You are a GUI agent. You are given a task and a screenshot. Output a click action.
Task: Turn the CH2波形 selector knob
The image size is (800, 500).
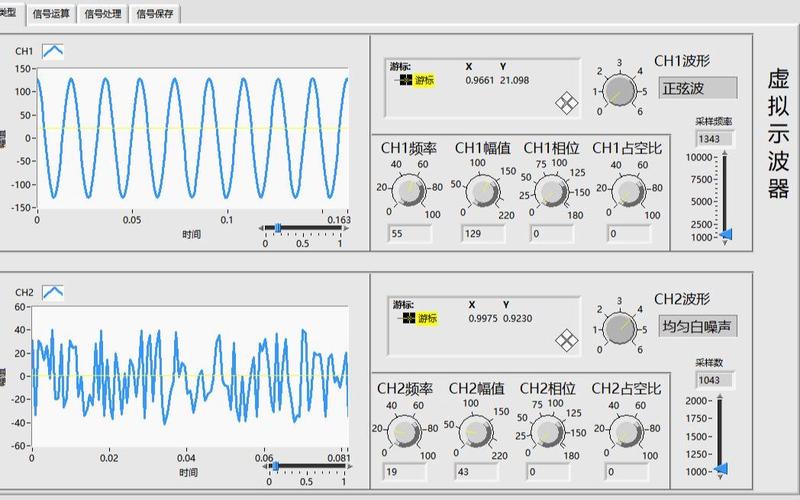[x=619, y=329]
